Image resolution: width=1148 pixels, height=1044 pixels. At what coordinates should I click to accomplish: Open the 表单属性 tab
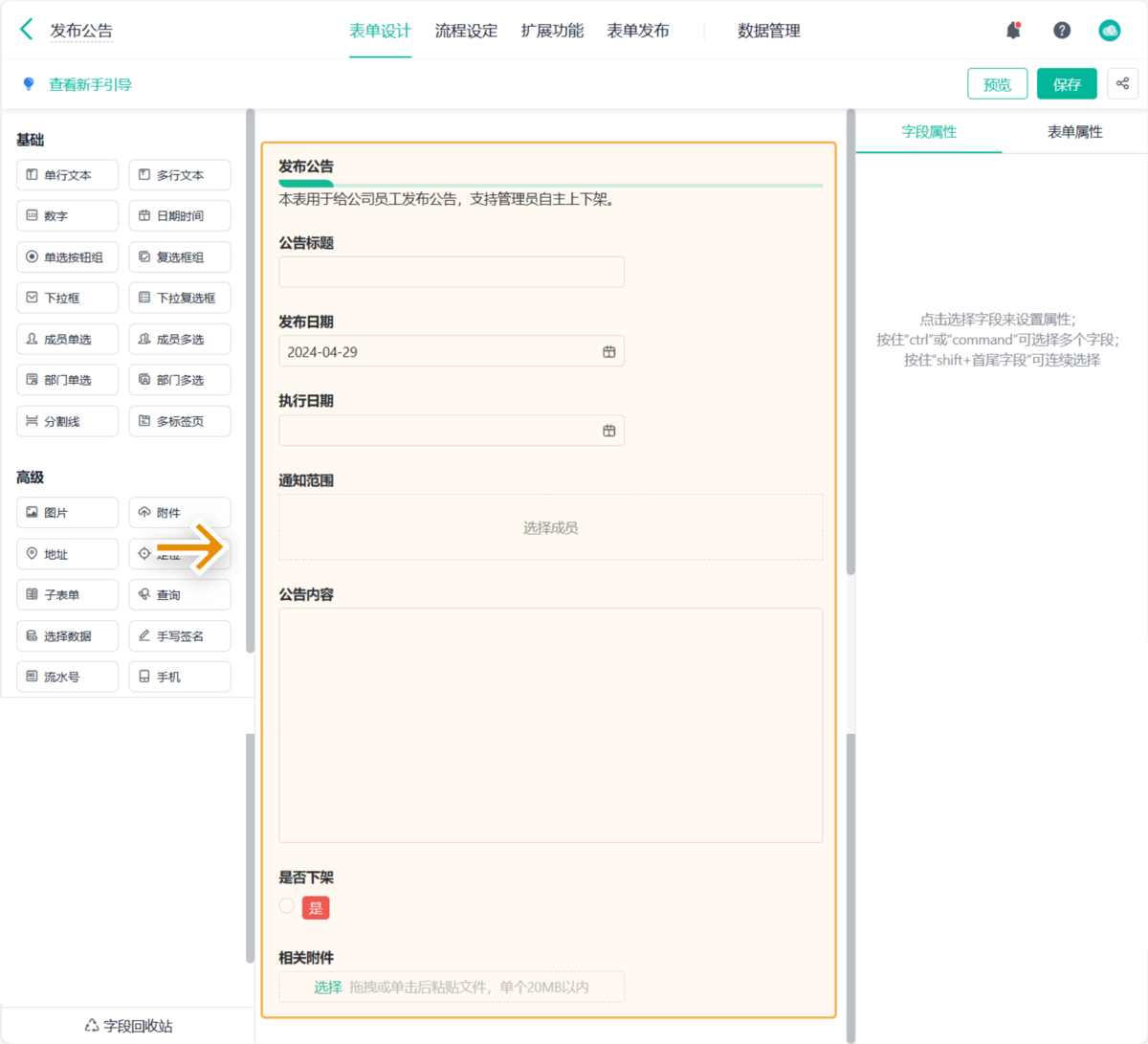point(1074,132)
